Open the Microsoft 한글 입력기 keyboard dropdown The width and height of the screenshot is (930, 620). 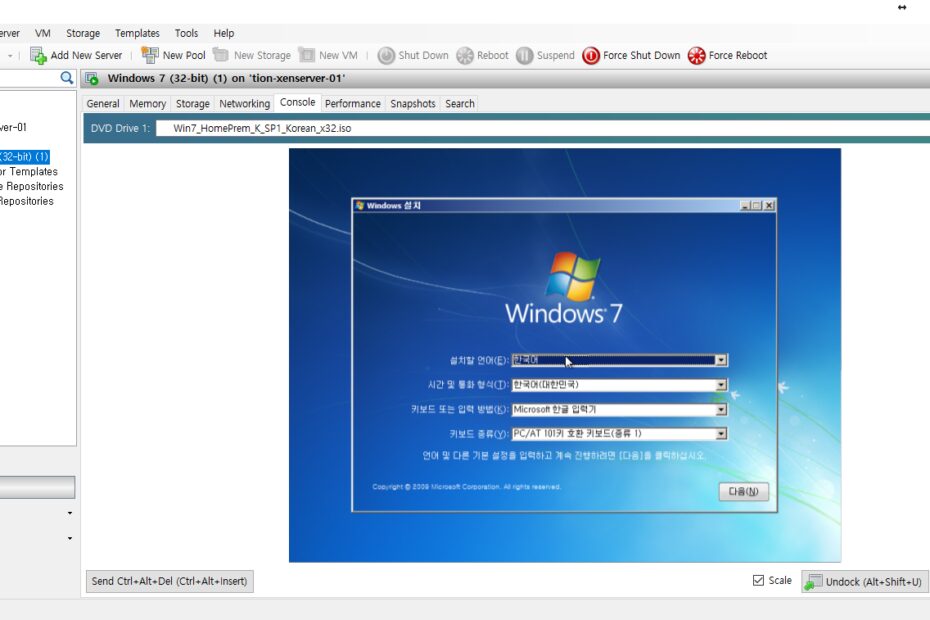(721, 409)
